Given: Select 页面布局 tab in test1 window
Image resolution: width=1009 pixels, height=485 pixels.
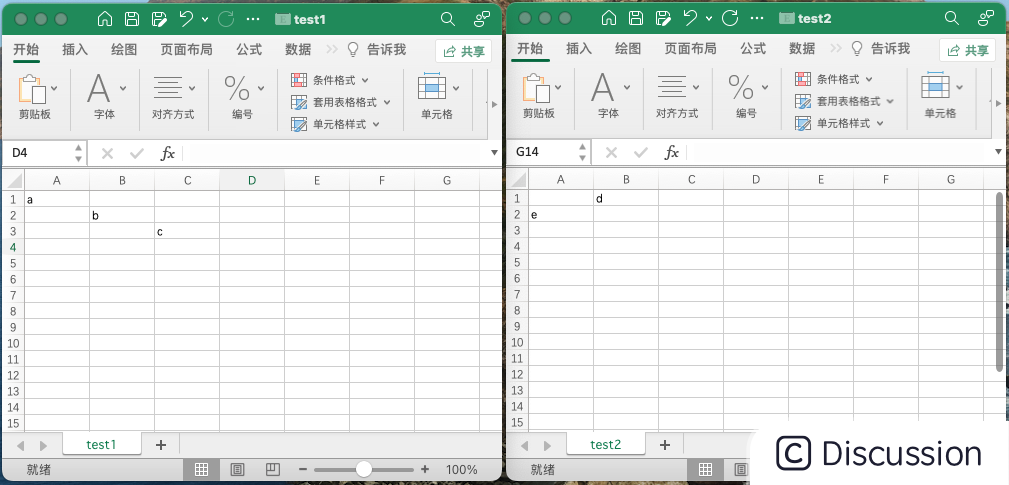Looking at the screenshot, I should click(186, 50).
